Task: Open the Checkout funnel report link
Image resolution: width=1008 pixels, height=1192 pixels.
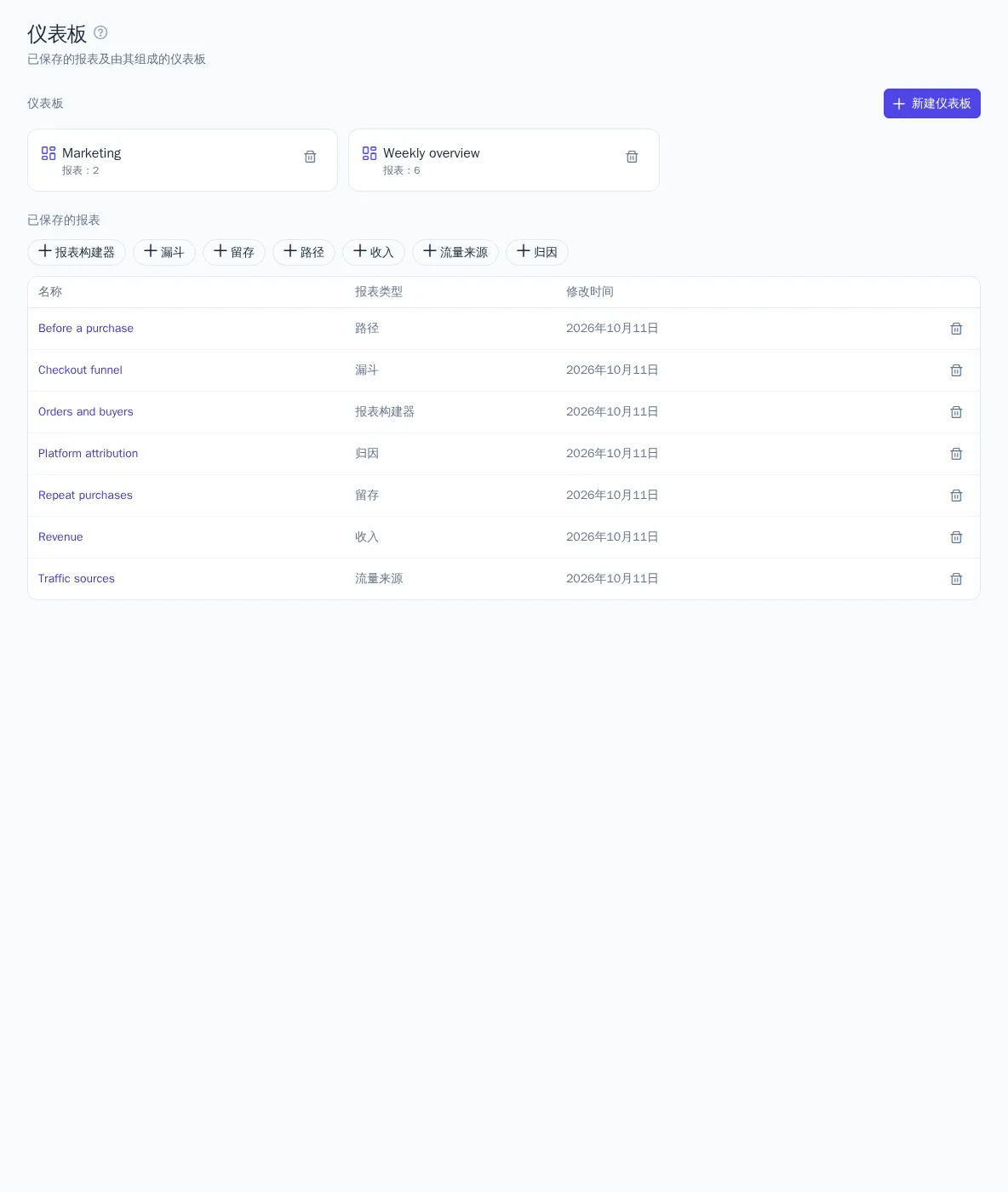Action: 80,370
